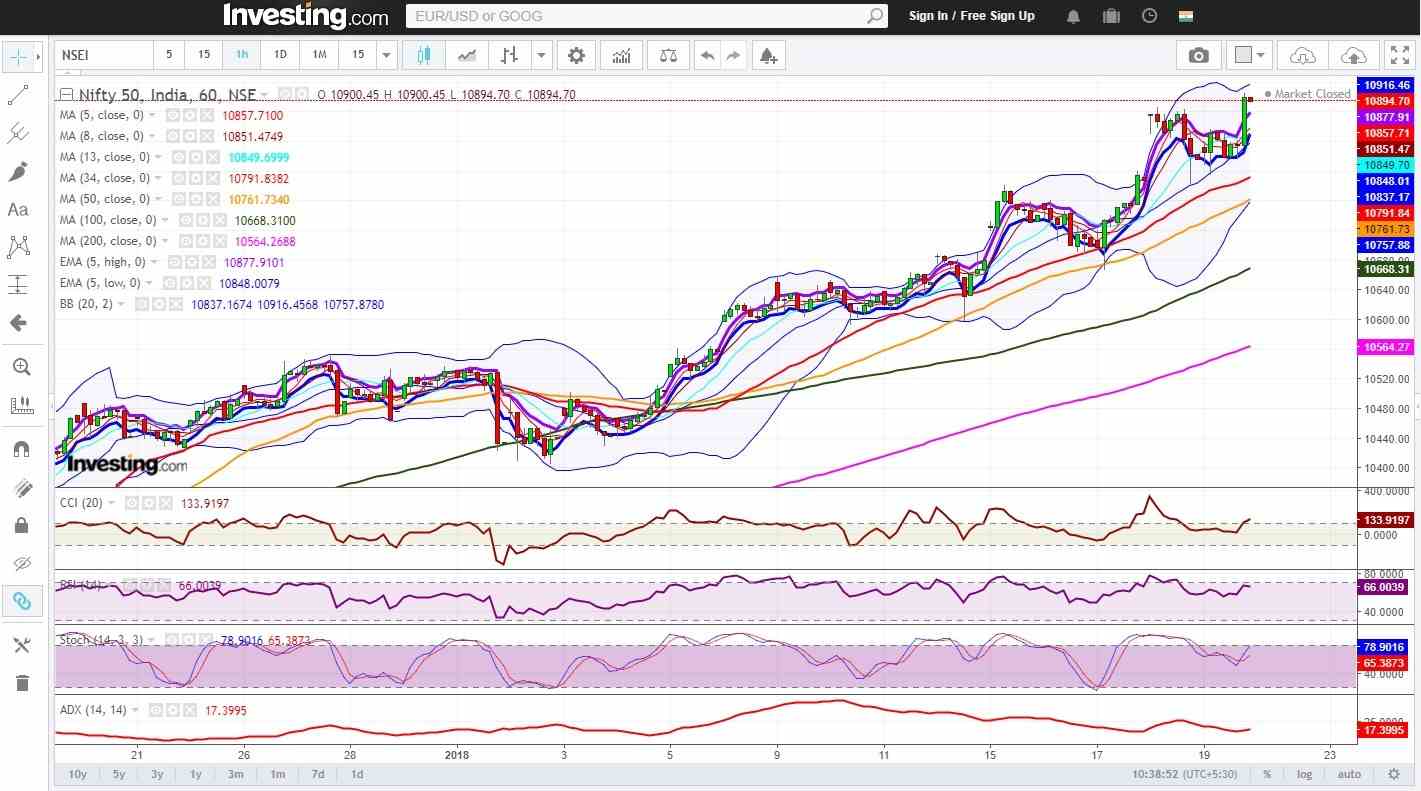
Task: Click the compare symbols scales icon
Action: click(x=666, y=56)
